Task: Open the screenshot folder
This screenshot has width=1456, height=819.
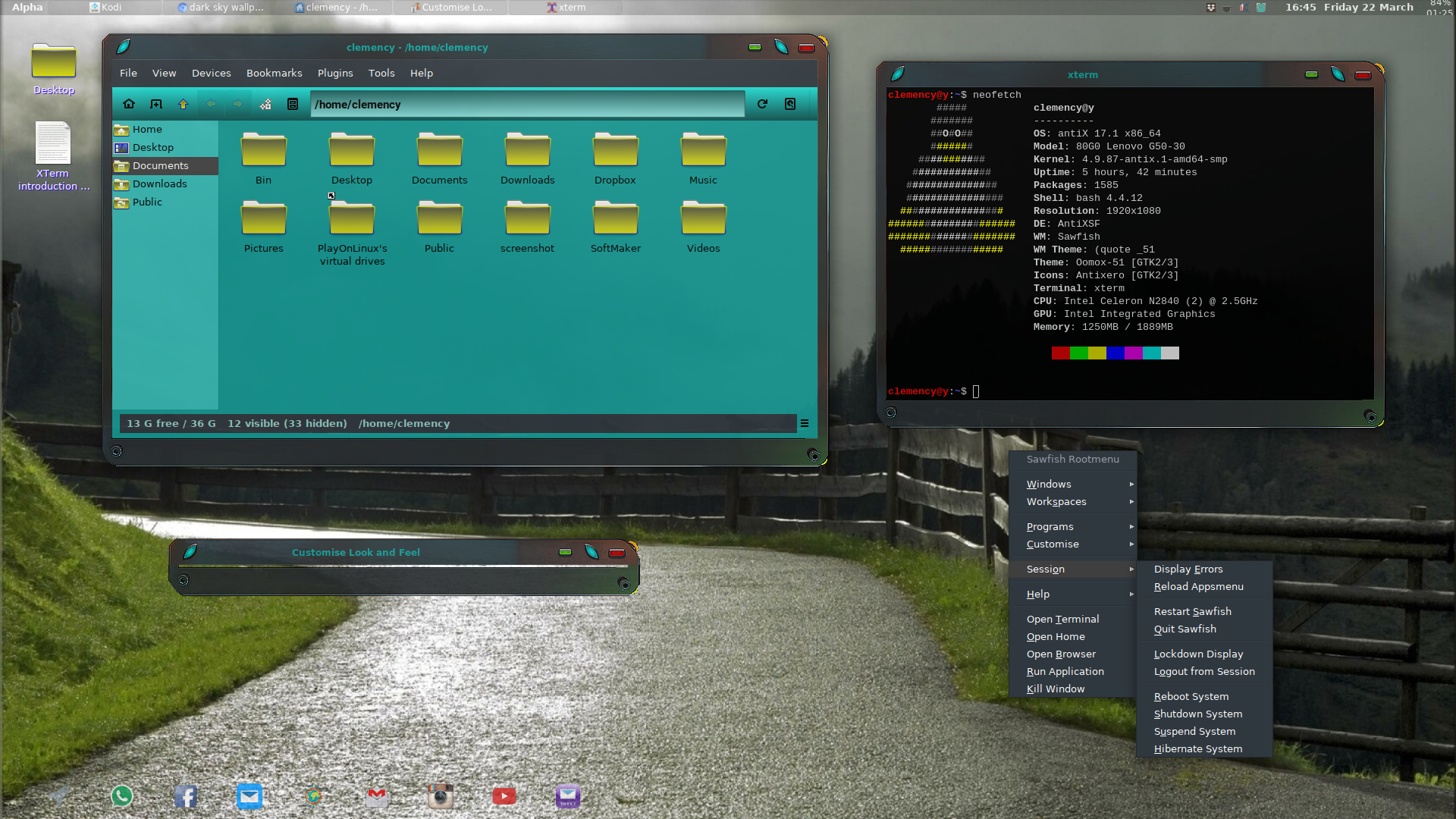Action: [527, 227]
